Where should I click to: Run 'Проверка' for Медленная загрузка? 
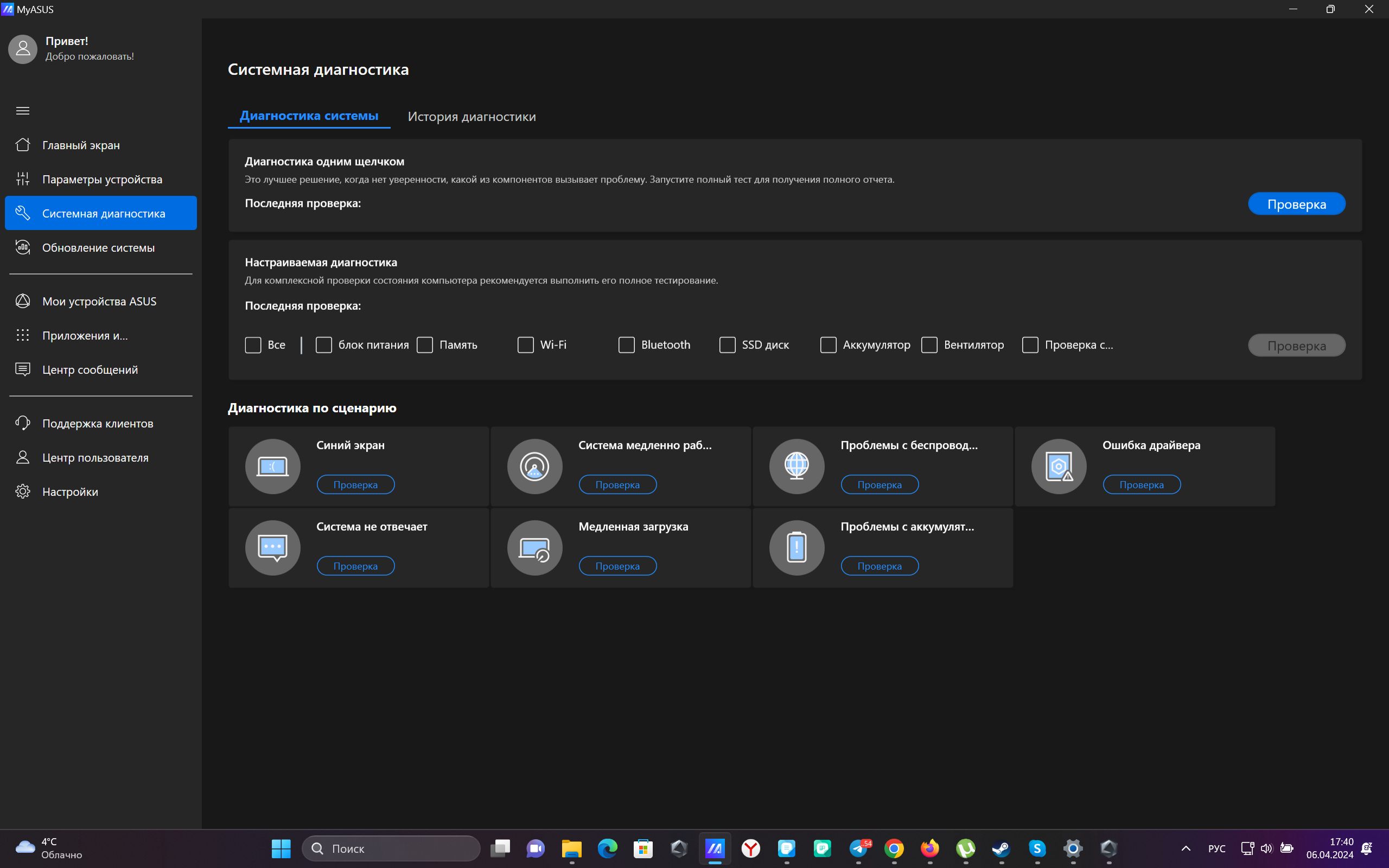[617, 566]
